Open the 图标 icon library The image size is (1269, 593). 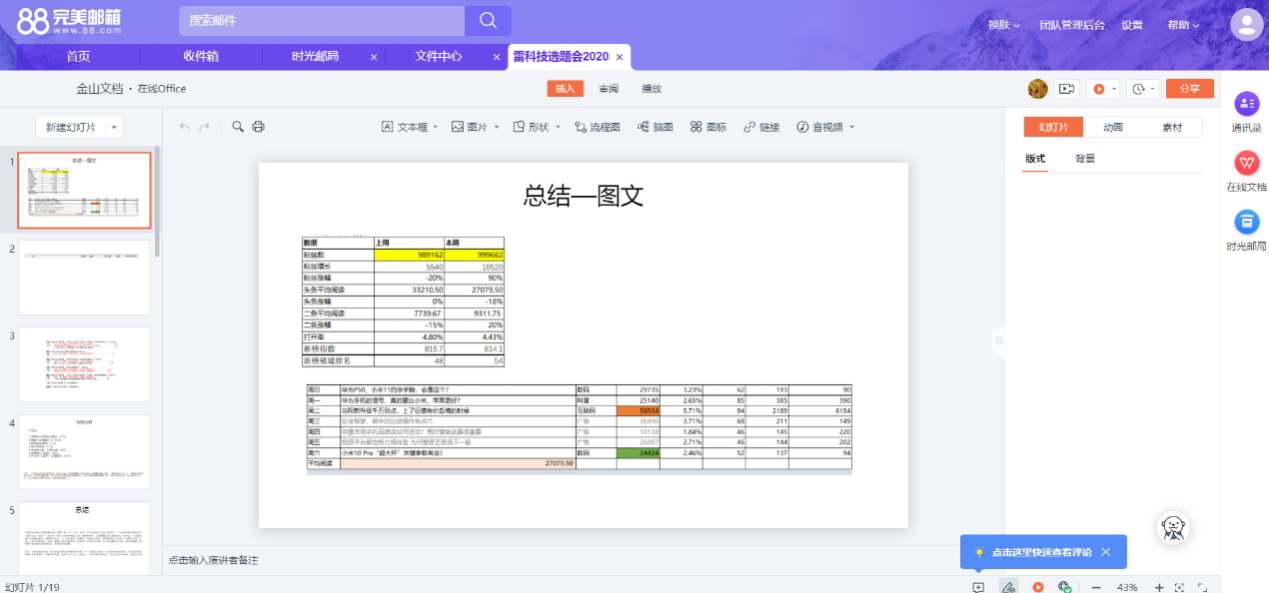[x=708, y=127]
